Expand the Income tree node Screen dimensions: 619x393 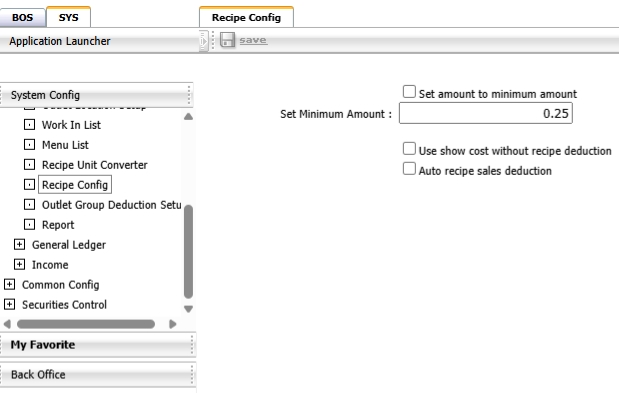click(19, 264)
